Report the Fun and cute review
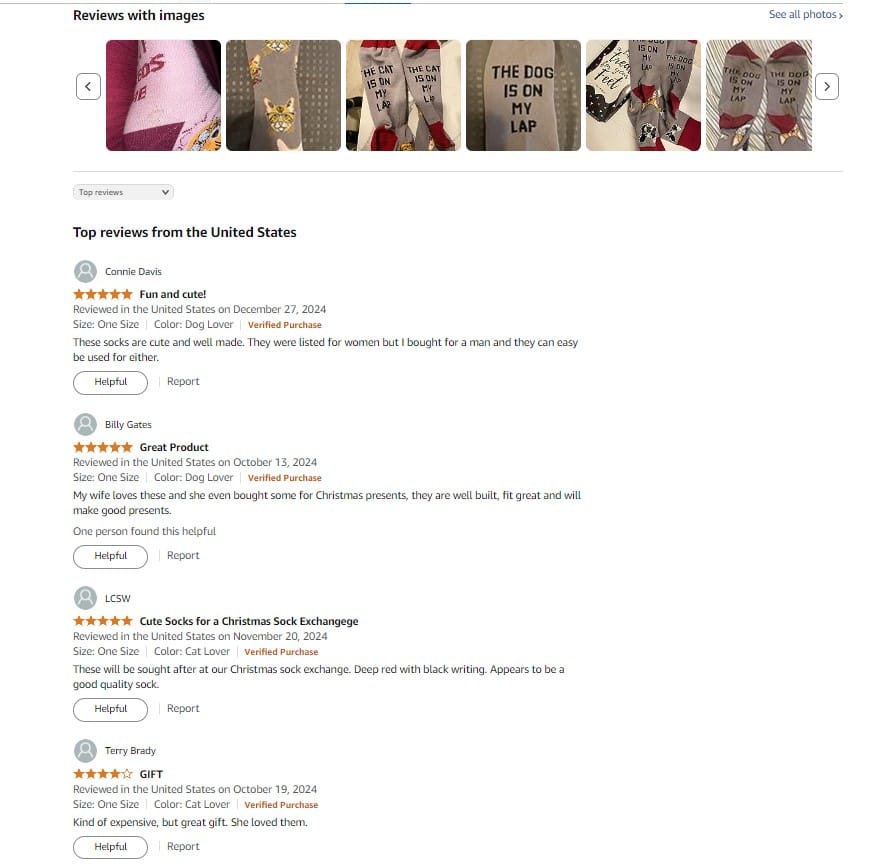The image size is (890, 865). [x=183, y=381]
